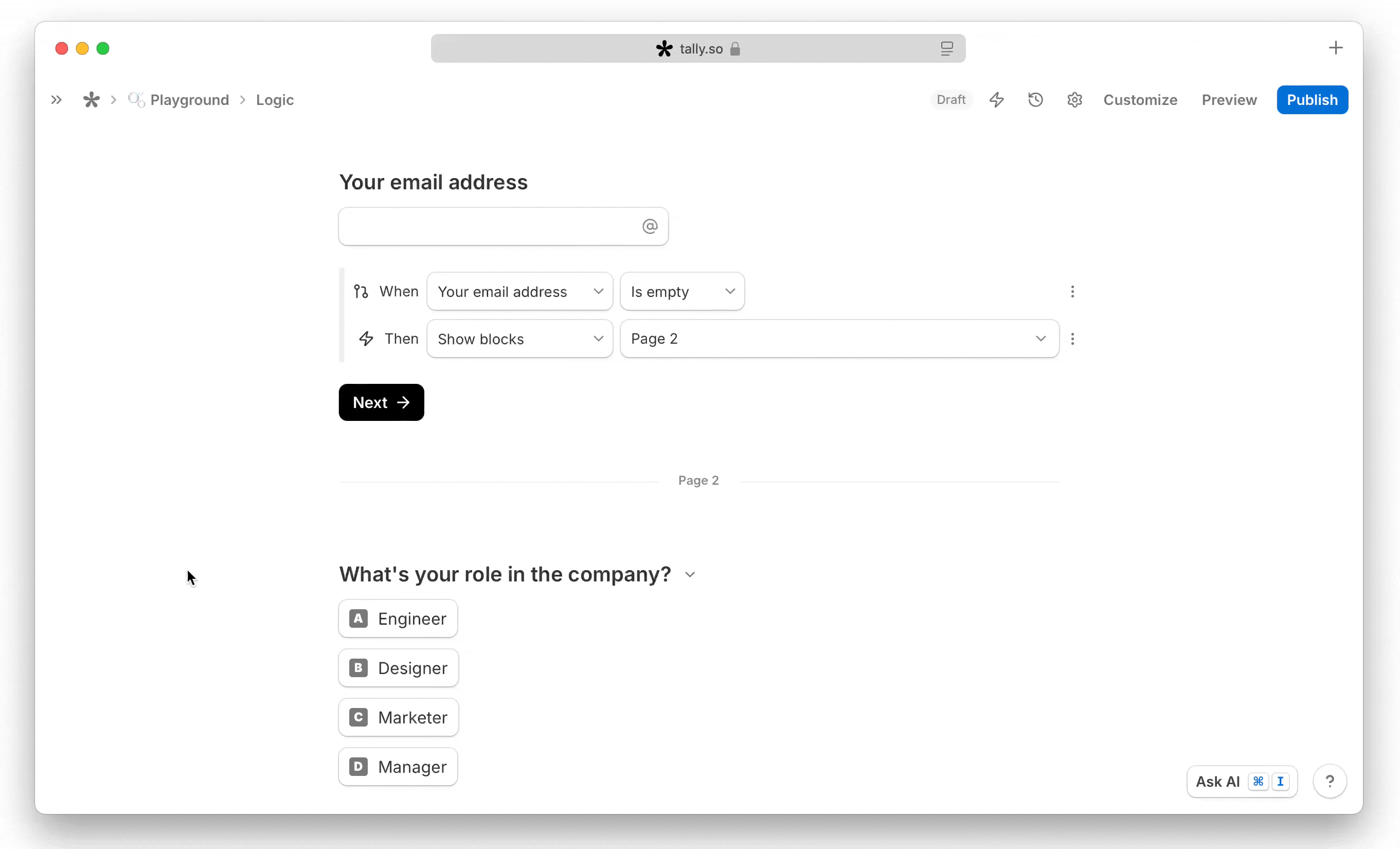Click the lightning action icon beside Then
The image size is (1400, 849).
[x=366, y=339]
